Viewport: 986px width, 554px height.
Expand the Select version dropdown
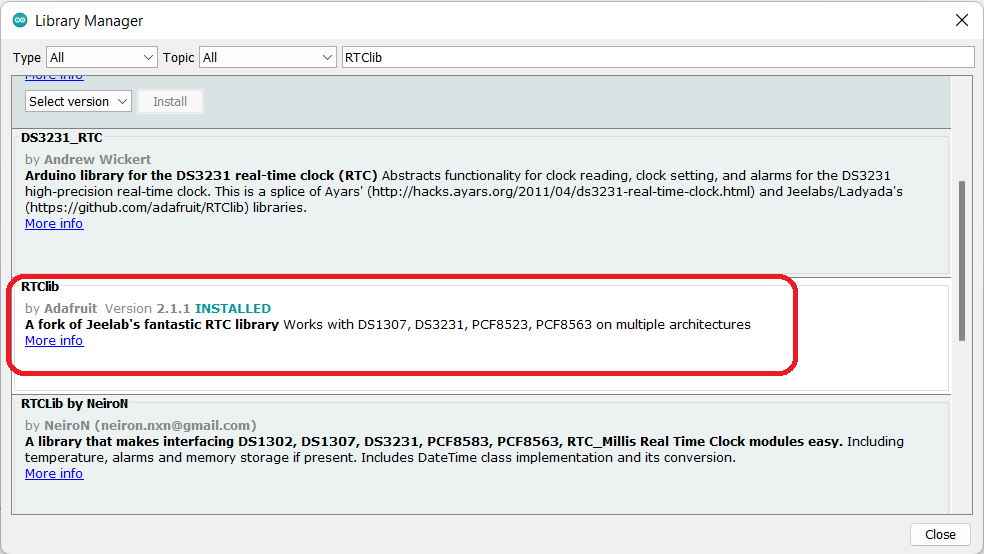(x=78, y=101)
